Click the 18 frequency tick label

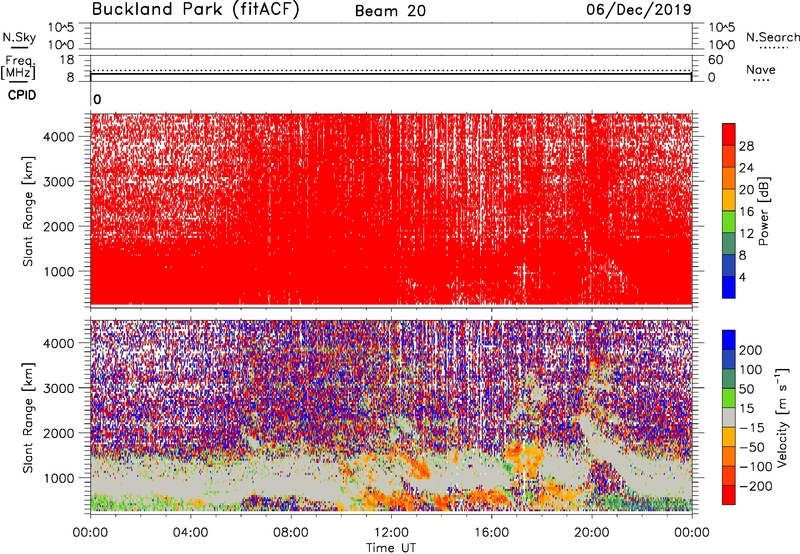[x=67, y=60]
